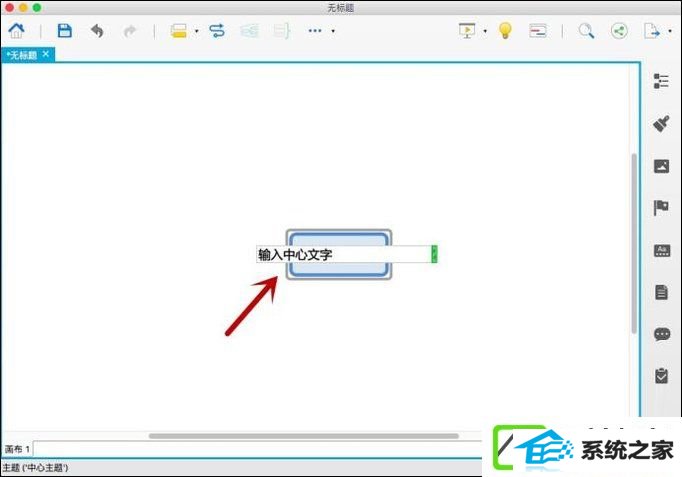Insert a new topic
The height and width of the screenshot is (477, 682).
(x=179, y=31)
